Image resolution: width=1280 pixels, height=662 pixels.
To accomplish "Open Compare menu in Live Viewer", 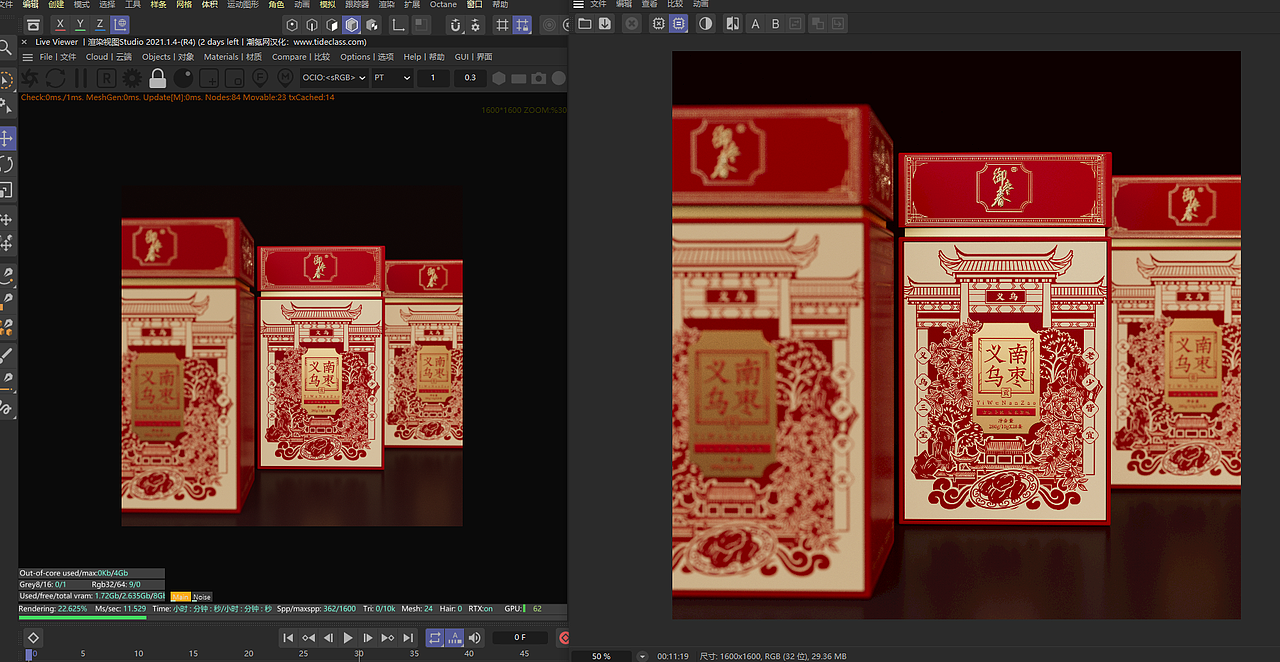I will click(x=301, y=57).
